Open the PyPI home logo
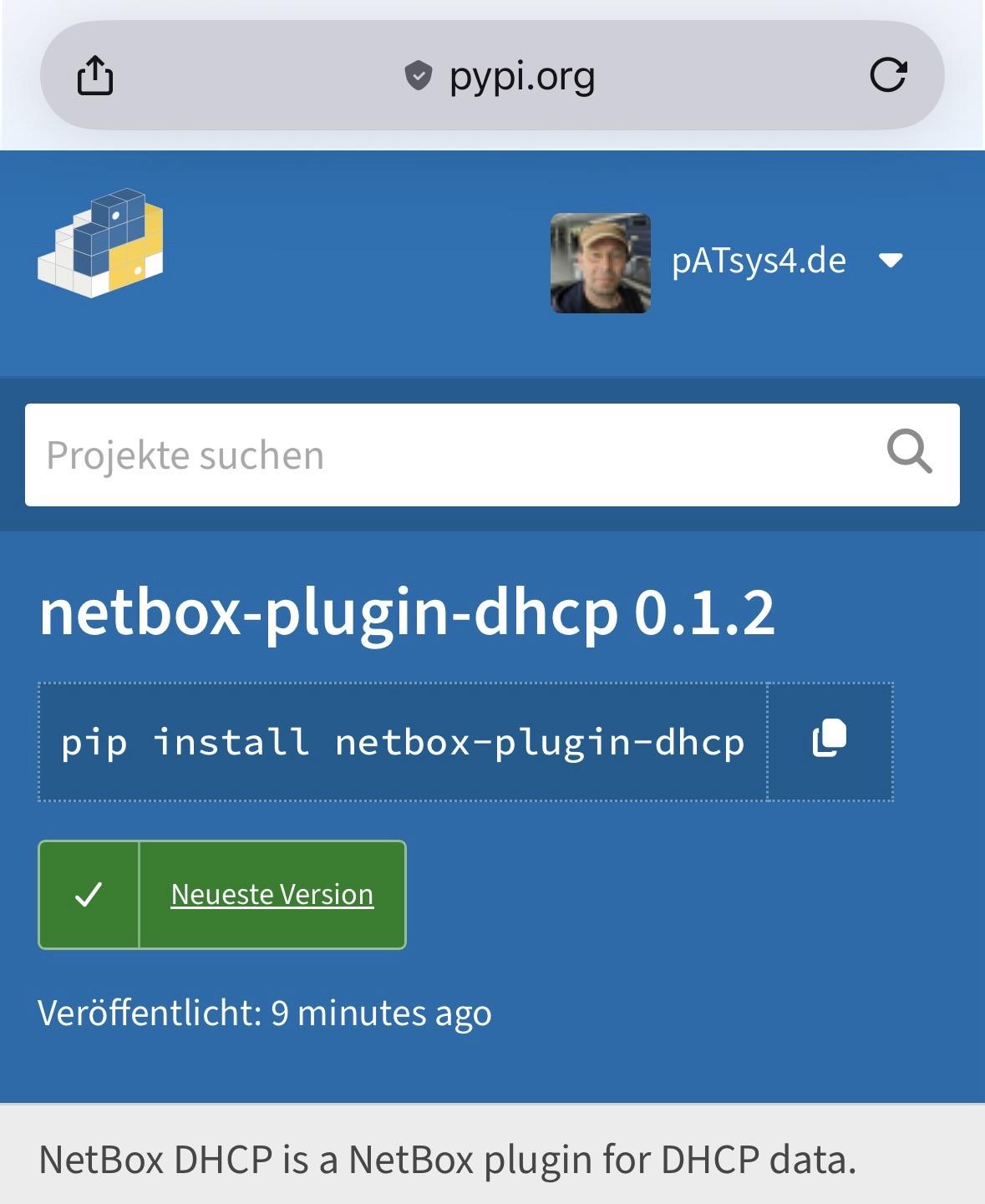The height and width of the screenshot is (1204, 985). [101, 243]
